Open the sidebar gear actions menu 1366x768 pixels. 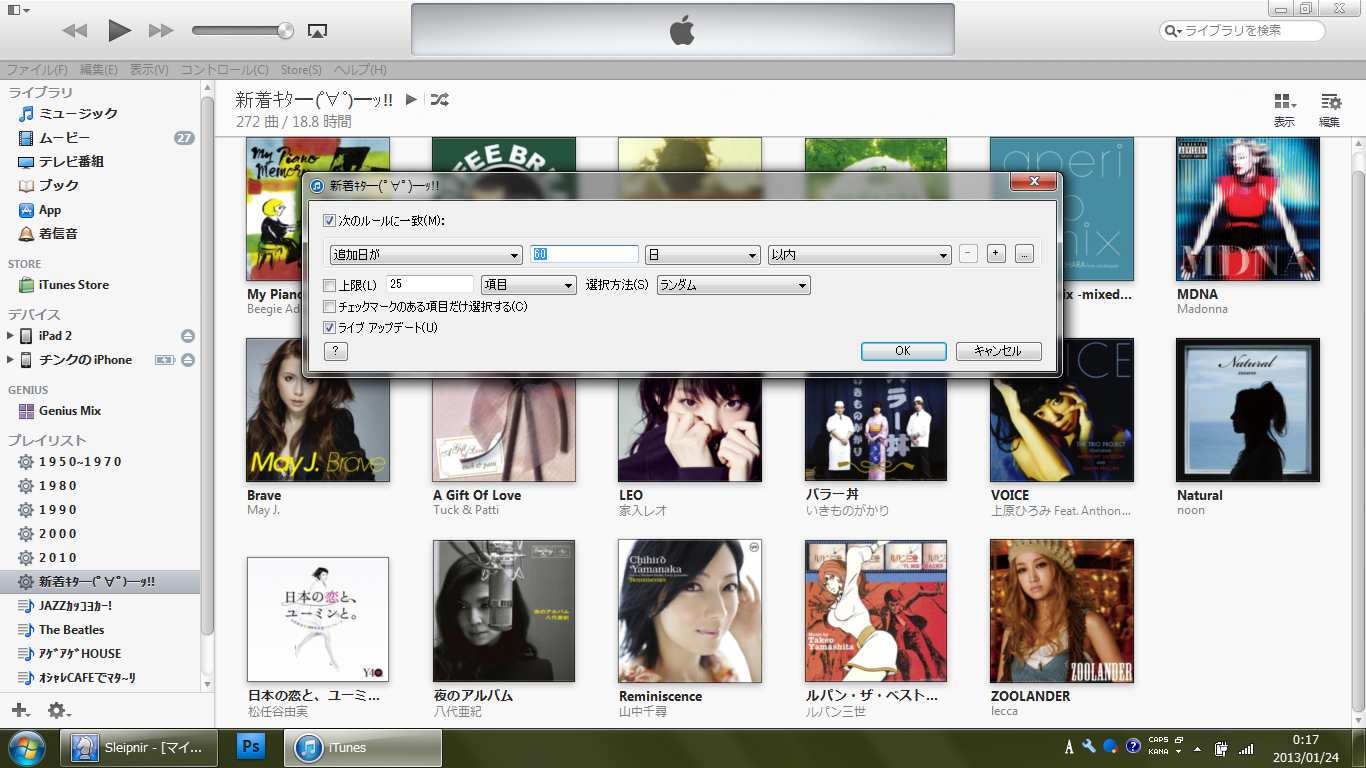click(x=59, y=710)
